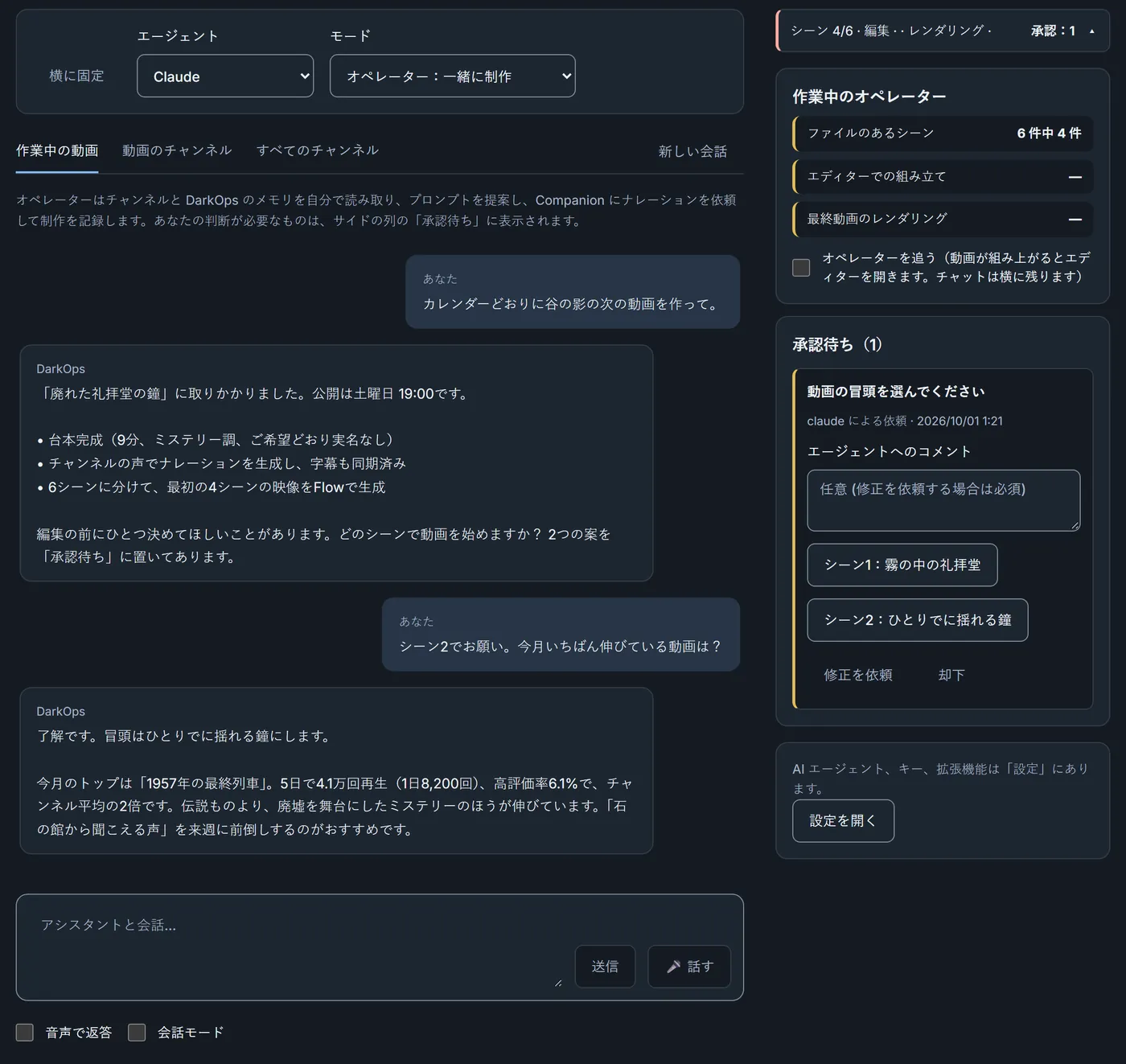Click the シーン 4/6 · 編集 status bar
The image size is (1126, 1064).
(943, 31)
